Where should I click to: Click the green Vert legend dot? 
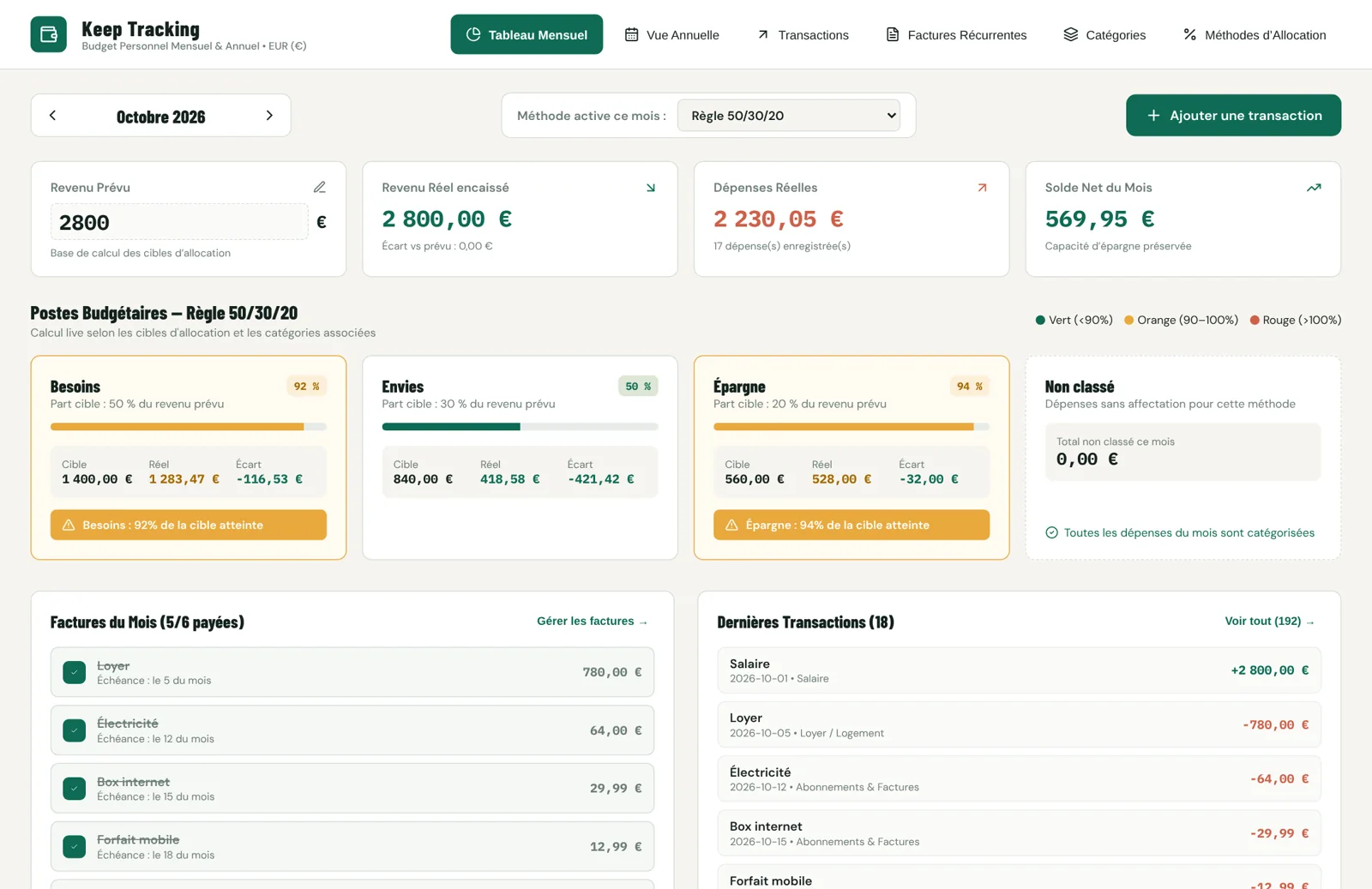[1040, 320]
